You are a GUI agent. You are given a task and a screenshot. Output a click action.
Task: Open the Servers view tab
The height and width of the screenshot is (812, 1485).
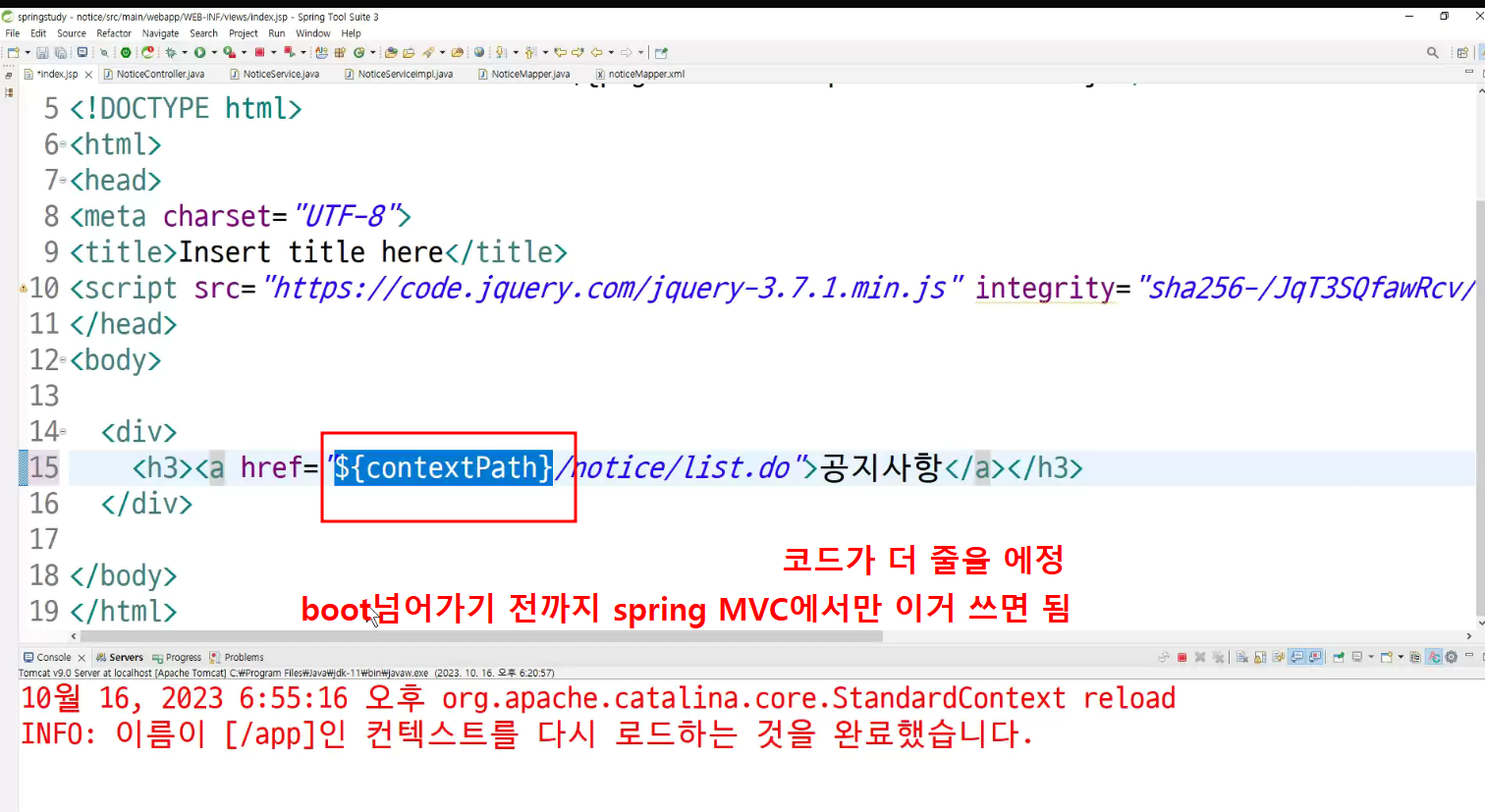pyautogui.click(x=120, y=658)
